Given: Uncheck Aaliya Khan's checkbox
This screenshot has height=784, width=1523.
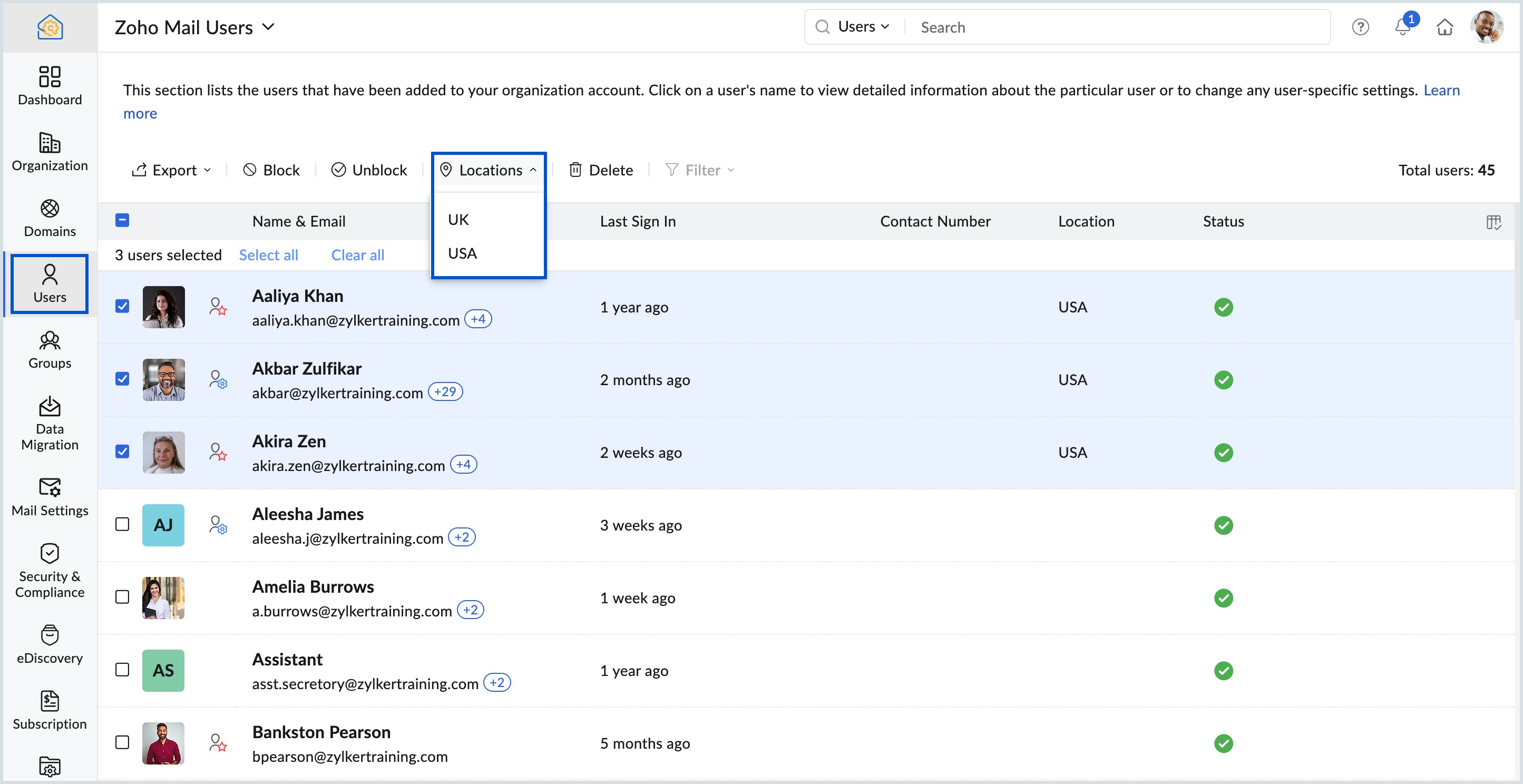Looking at the screenshot, I should [122, 306].
